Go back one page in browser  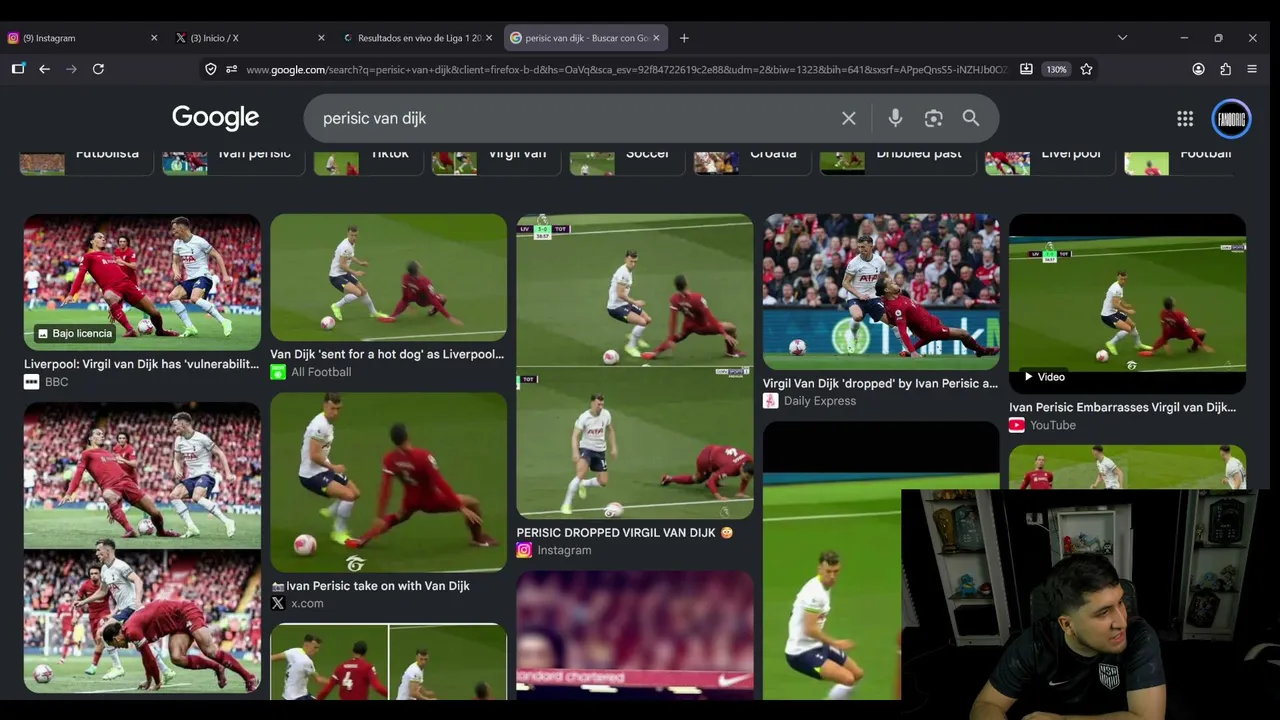pyautogui.click(x=44, y=69)
